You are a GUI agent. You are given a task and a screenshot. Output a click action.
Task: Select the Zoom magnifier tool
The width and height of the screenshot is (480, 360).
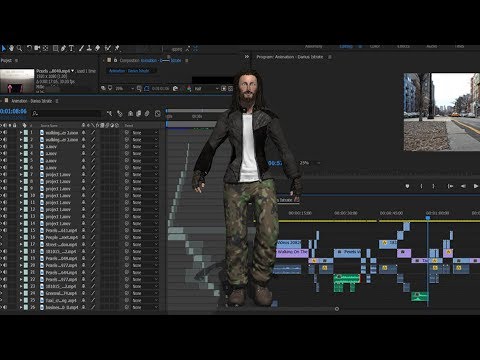(x=19, y=48)
